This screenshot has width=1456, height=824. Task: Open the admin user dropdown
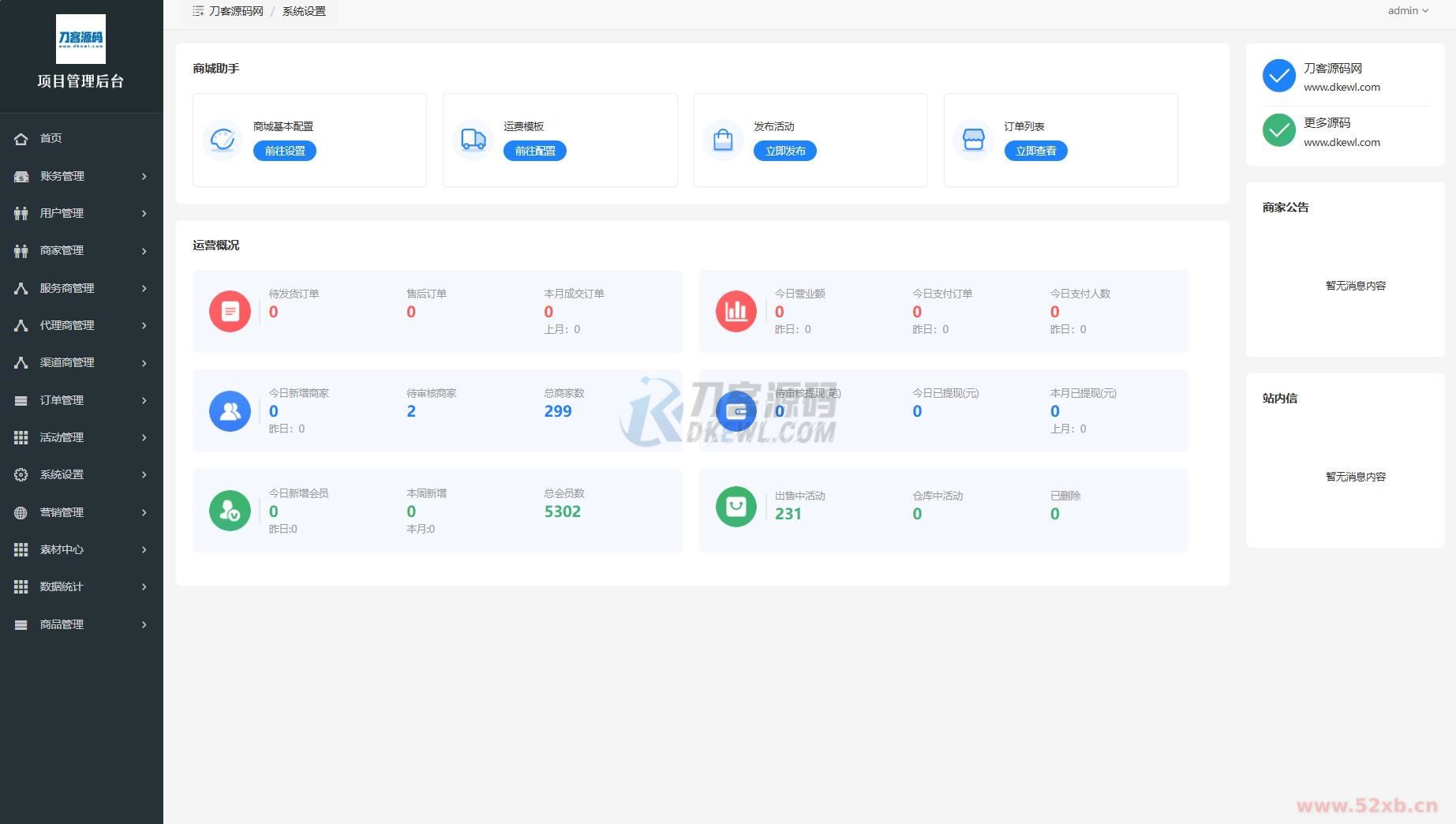click(x=1407, y=11)
